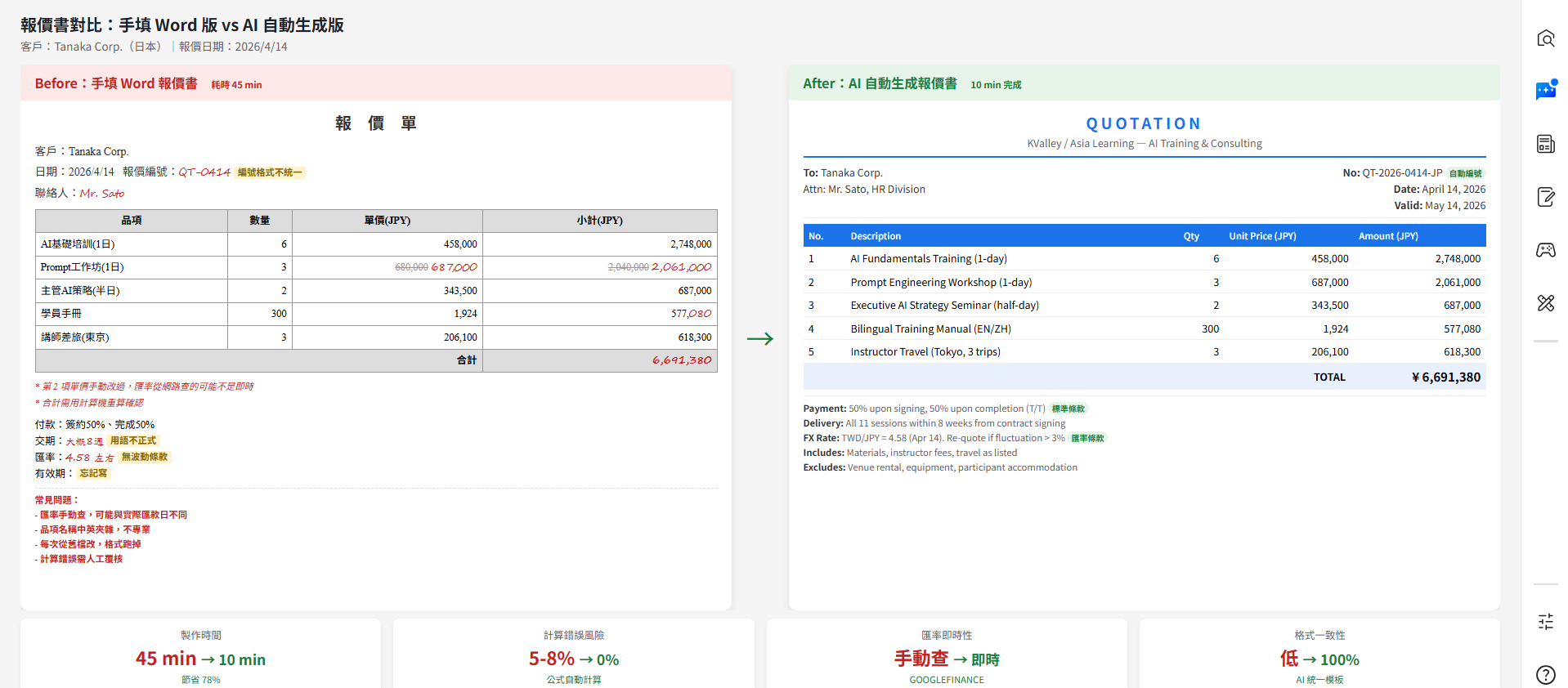
Task: Click the handwritten QT-0414 number
Action: coord(204,172)
